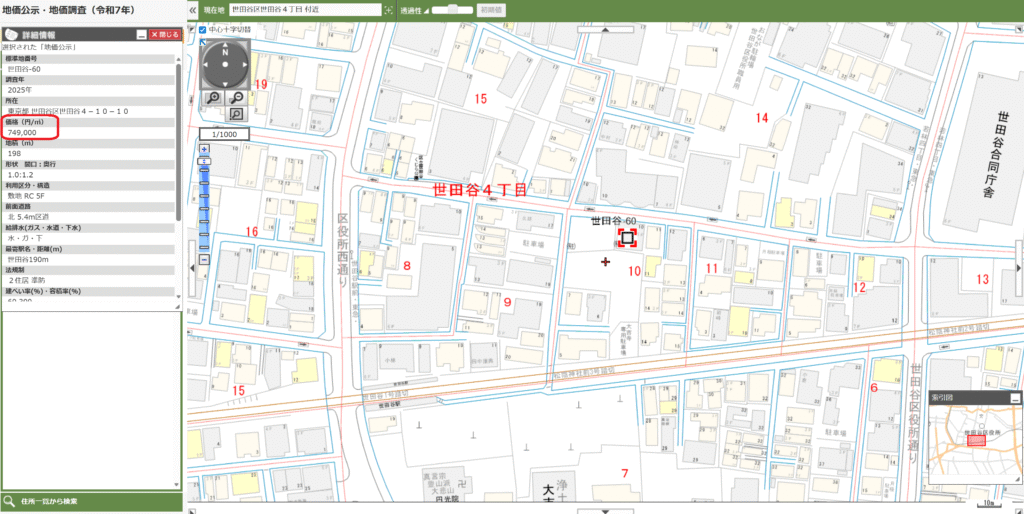The width and height of the screenshot is (1024, 514).
Task: Collapse the side panel with double-chevron
Action: click(x=192, y=9)
